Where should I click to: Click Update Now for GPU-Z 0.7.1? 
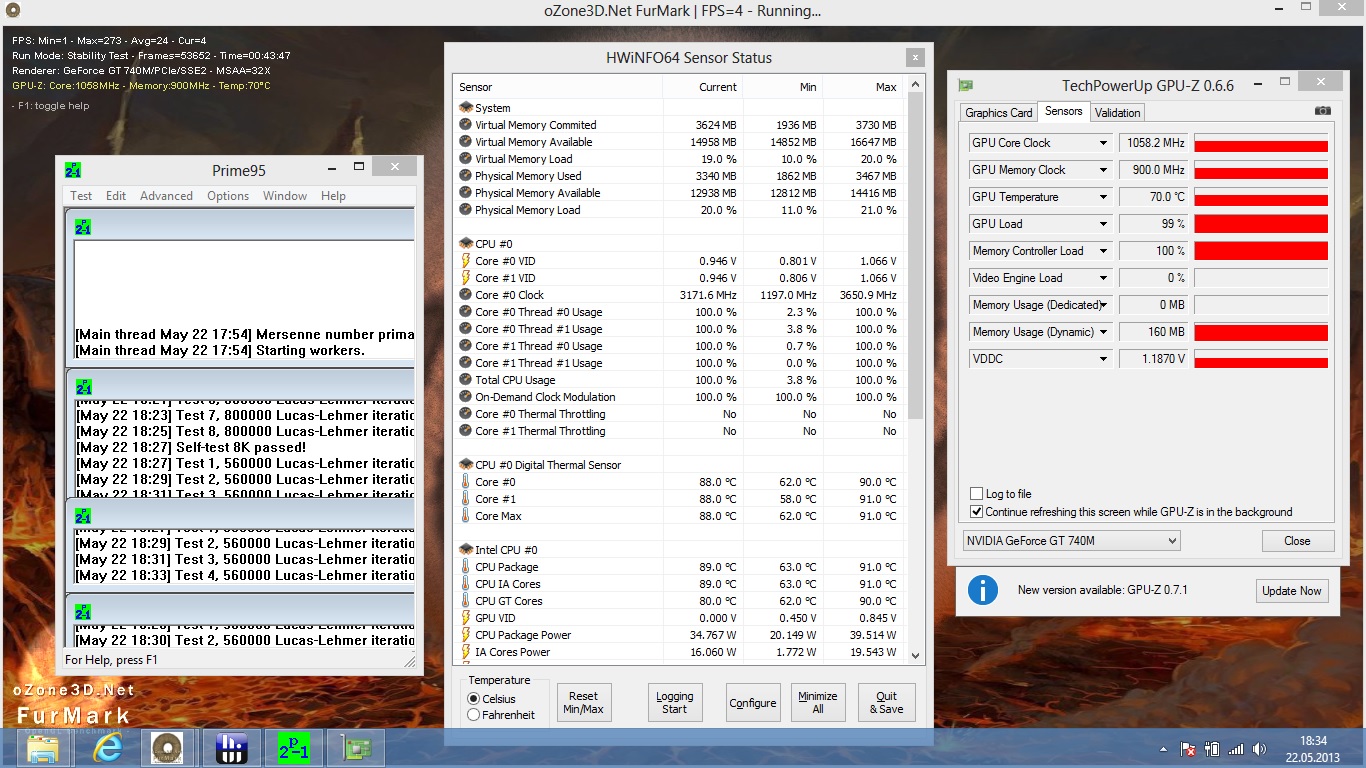[x=1291, y=591]
